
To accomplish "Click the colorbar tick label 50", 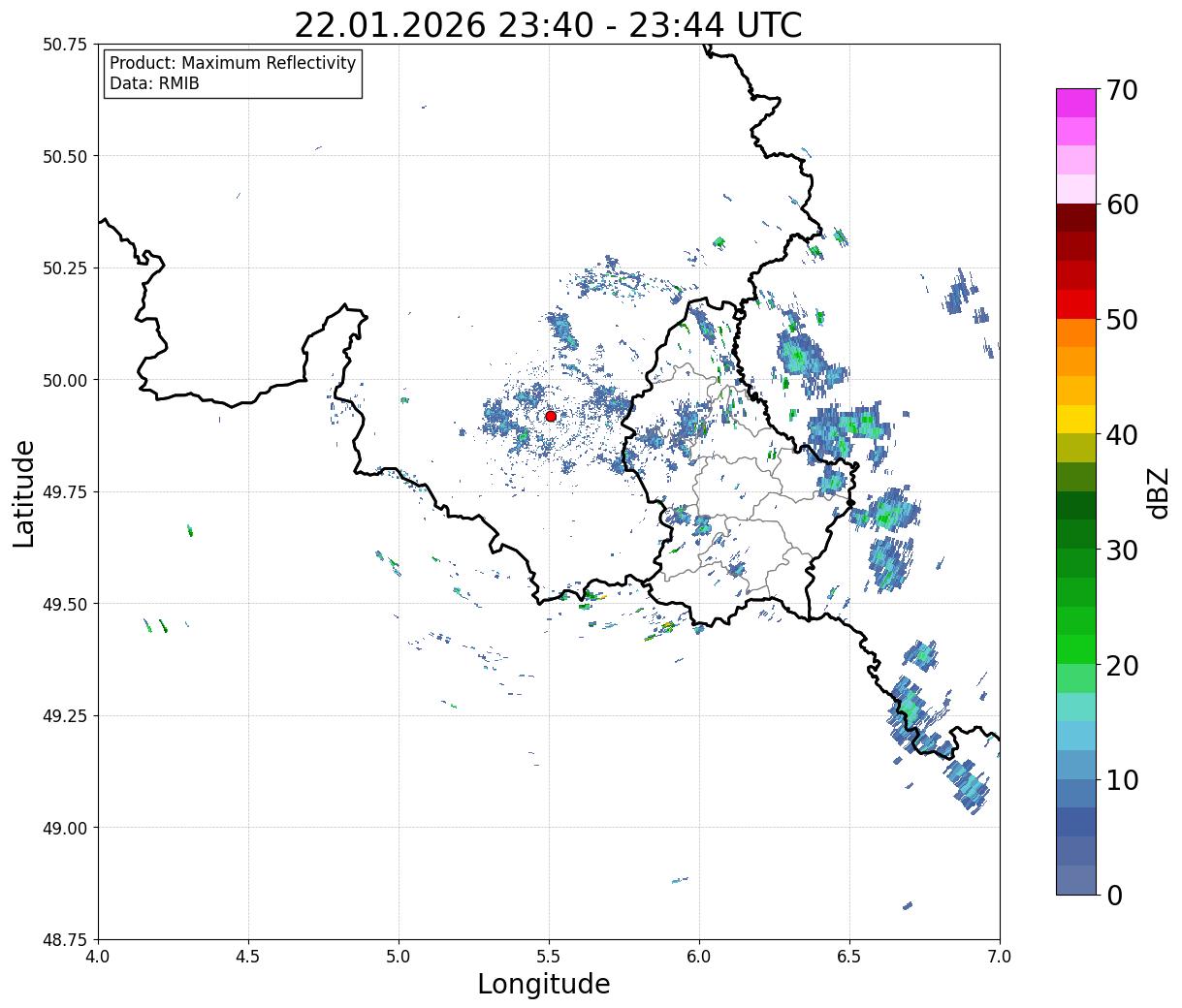I will (1122, 320).
